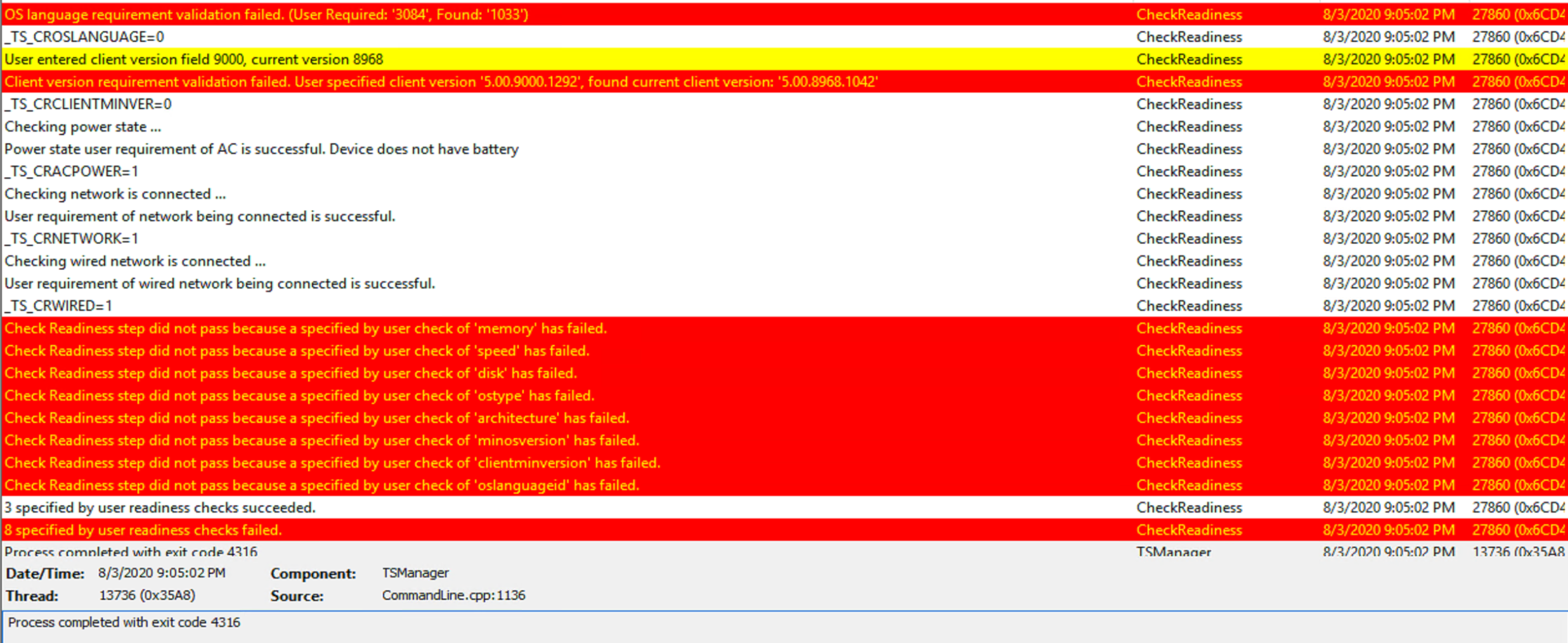1568x643 pixels.
Task: Click the '8 specified by user readiness checks failed' row
Action: pyautogui.click(x=143, y=530)
